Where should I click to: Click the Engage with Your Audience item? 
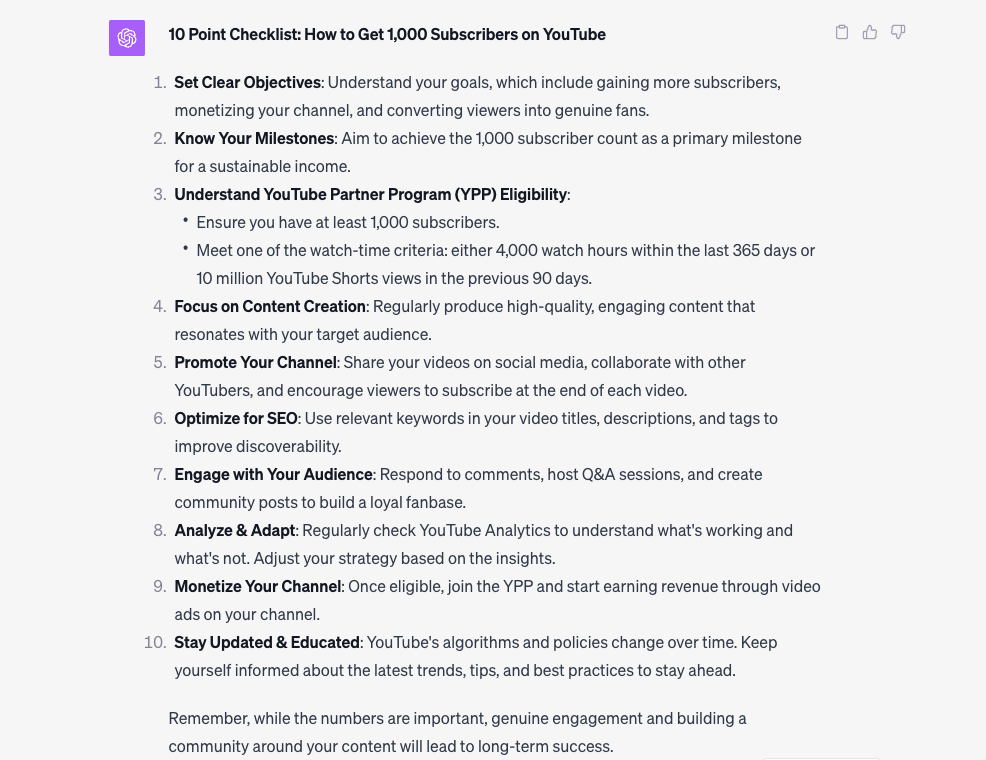click(273, 474)
